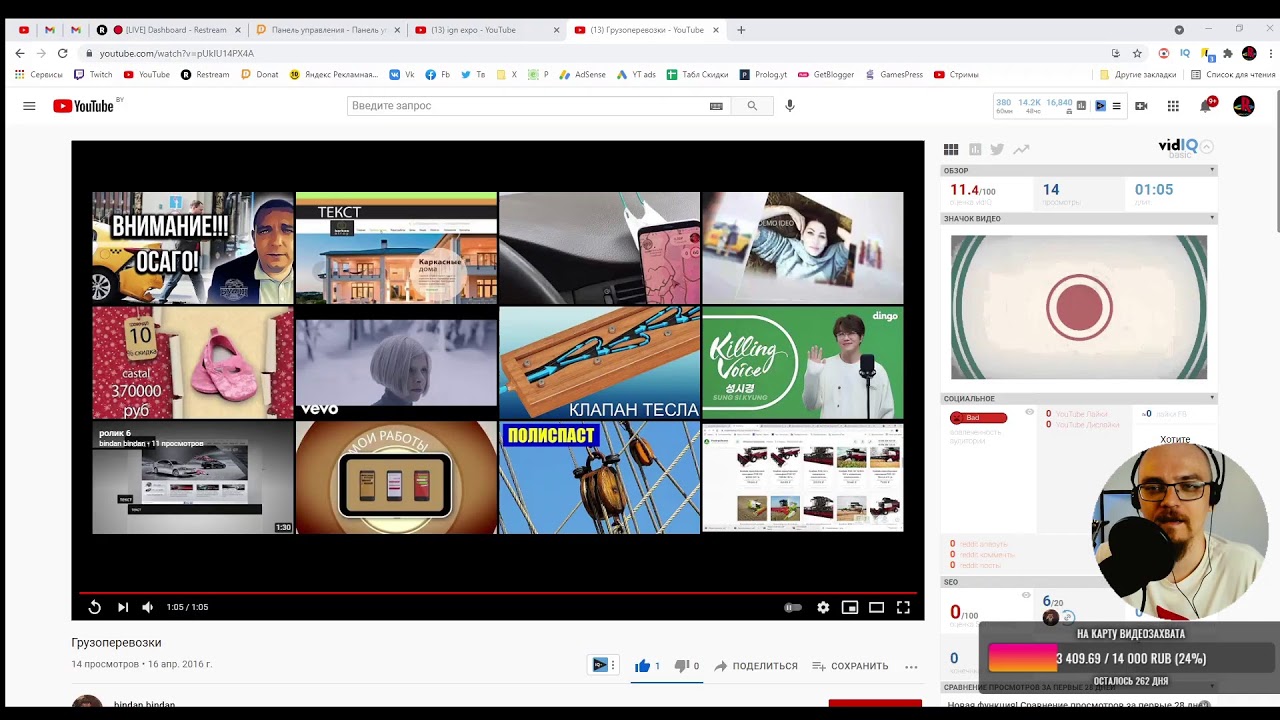Open the Список для чтения reading list
The width and height of the screenshot is (1280, 720).
click(x=1233, y=75)
